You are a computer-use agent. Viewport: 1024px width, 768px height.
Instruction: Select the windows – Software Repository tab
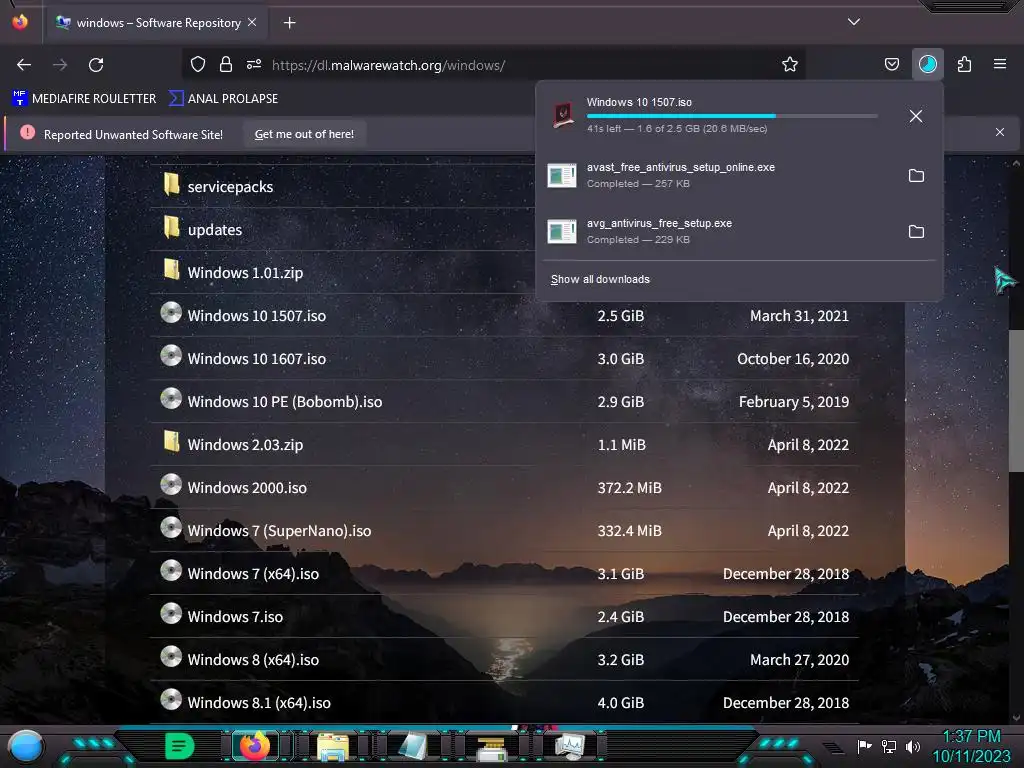coord(155,23)
